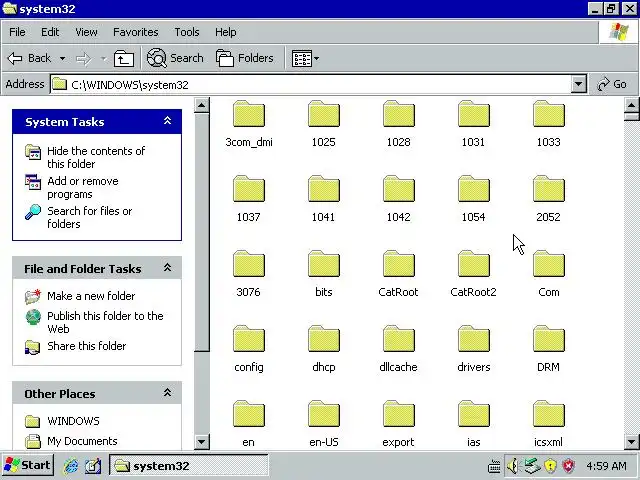
Task: Select the en folder icon
Action: tap(249, 414)
